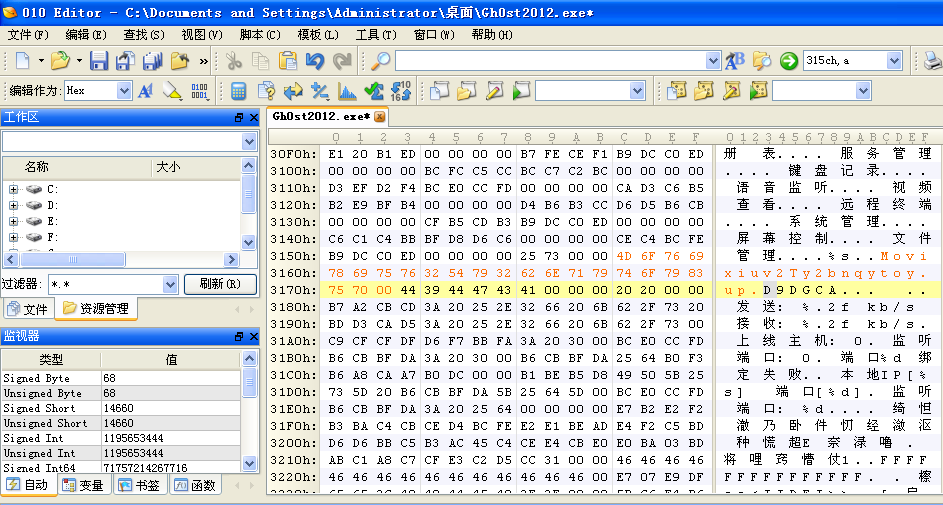Viewport: 943px width, 505px height.
Task: Switch to the 文件 workspace tab
Action: (28, 309)
